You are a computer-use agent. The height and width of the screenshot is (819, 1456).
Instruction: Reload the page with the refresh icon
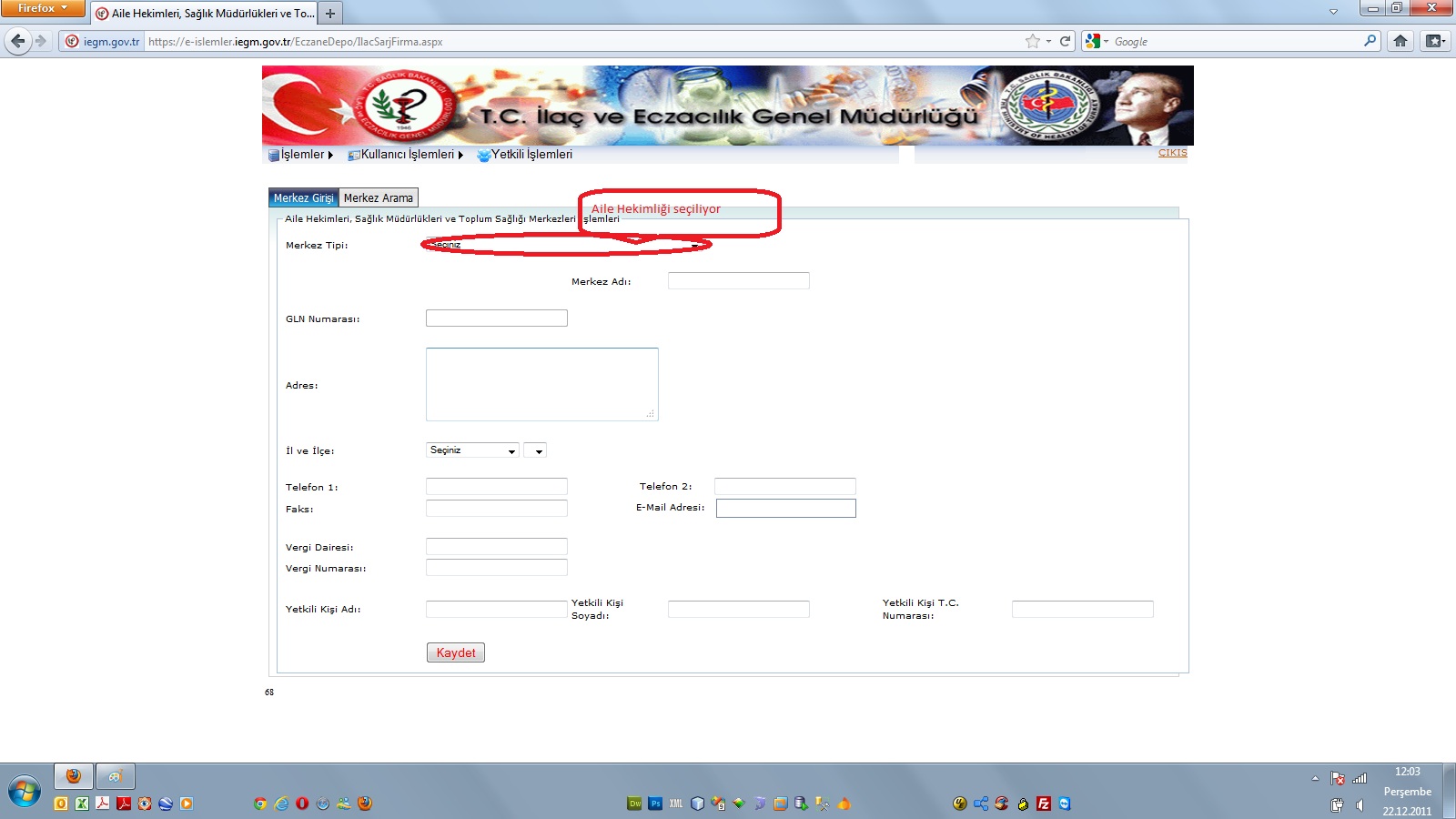[1065, 41]
